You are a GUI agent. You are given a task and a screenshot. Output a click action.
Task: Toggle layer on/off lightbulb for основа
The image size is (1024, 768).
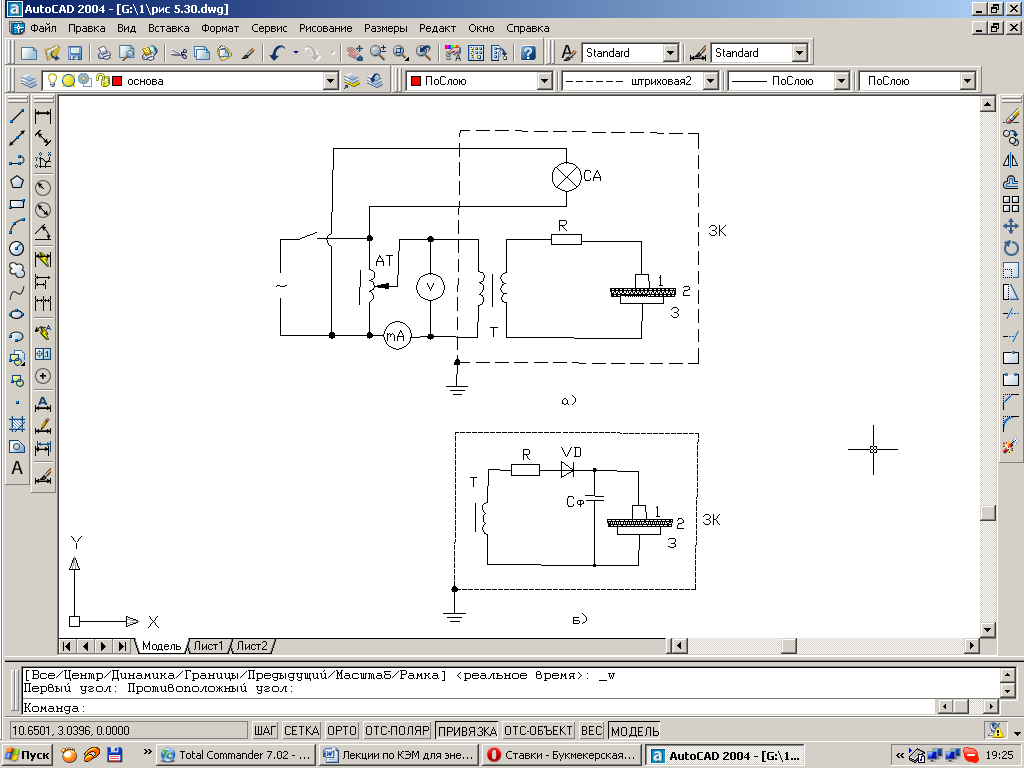(52, 80)
